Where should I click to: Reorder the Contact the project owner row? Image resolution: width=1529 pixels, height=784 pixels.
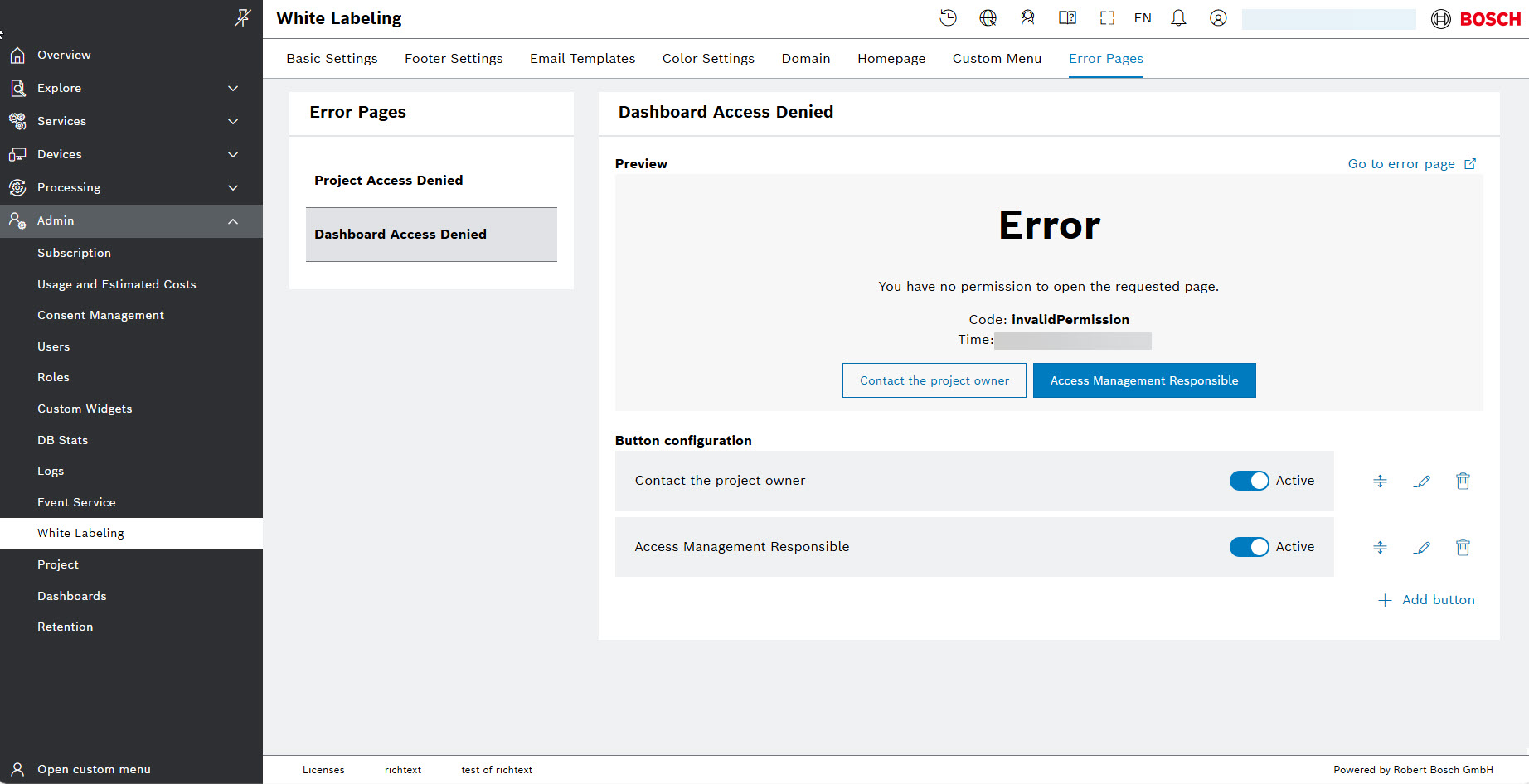click(x=1380, y=481)
